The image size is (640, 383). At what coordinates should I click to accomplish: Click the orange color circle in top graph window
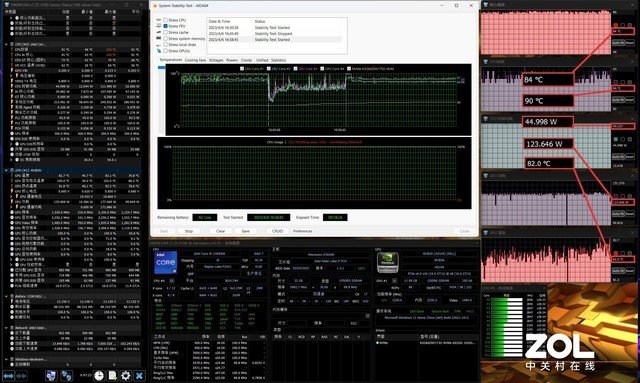tap(616, 25)
